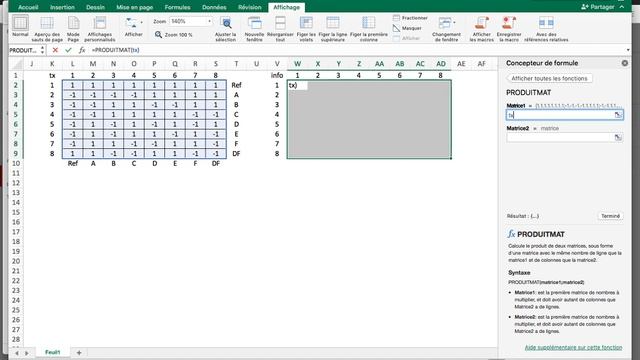Screen dimensions: 640x360
Task: Select the Feuil1 sheet tab
Action: [53, 352]
